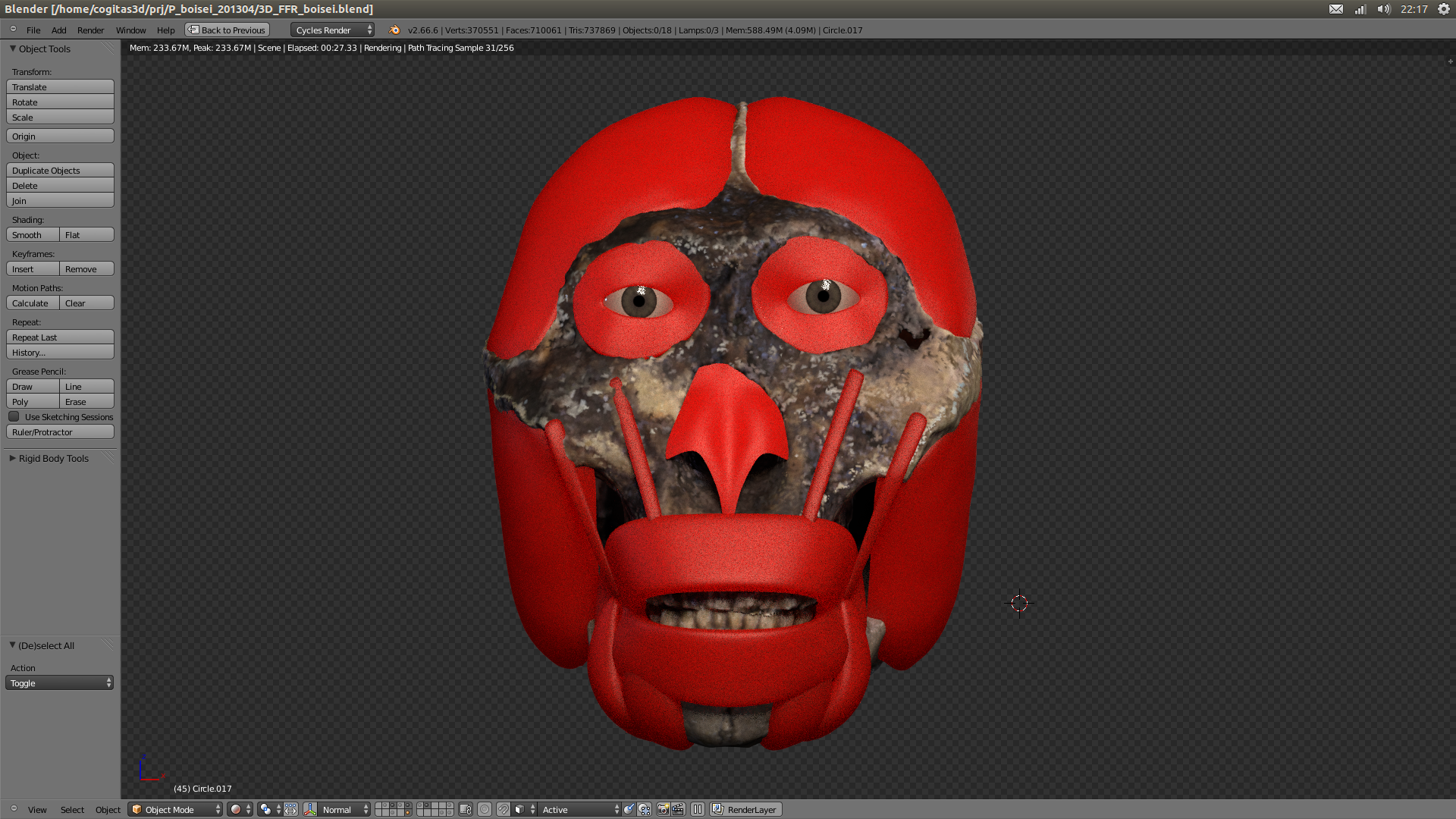This screenshot has height=819, width=1456.
Task: Click the Duplicate Objects button
Action: tap(60, 171)
